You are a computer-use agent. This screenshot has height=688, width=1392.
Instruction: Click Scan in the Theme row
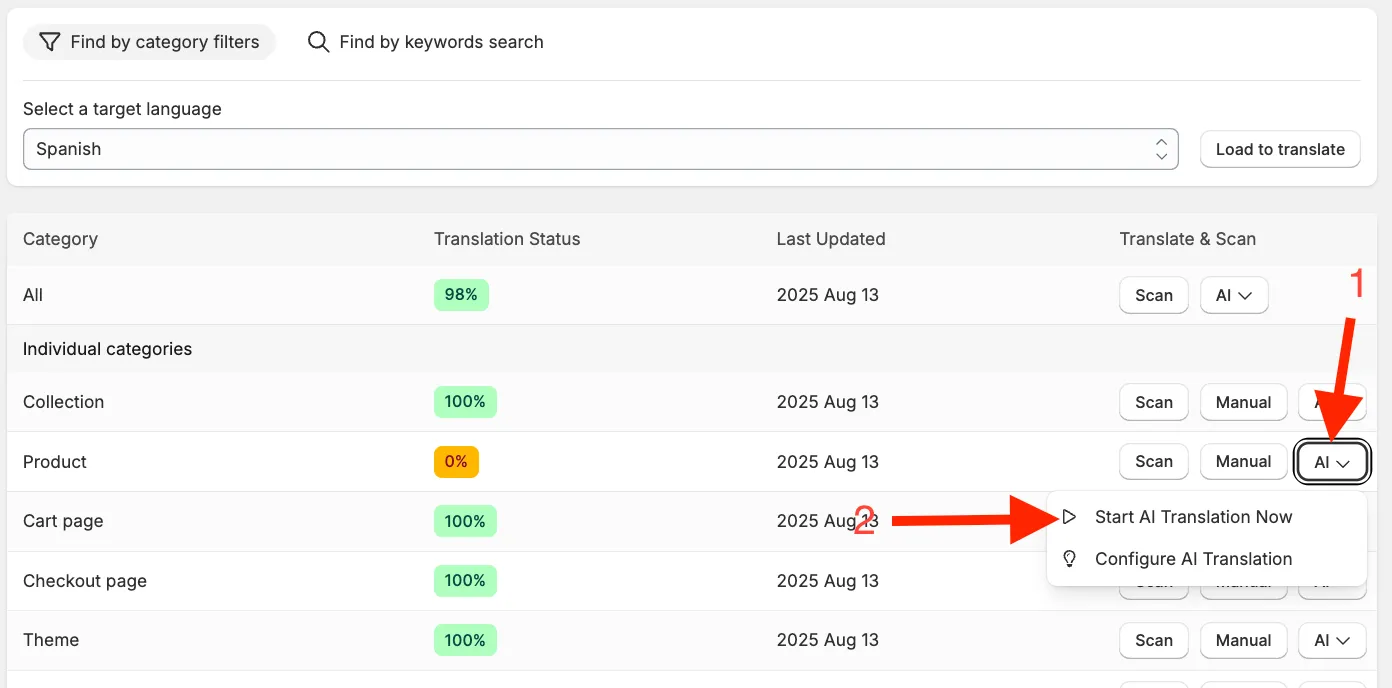tap(1153, 640)
